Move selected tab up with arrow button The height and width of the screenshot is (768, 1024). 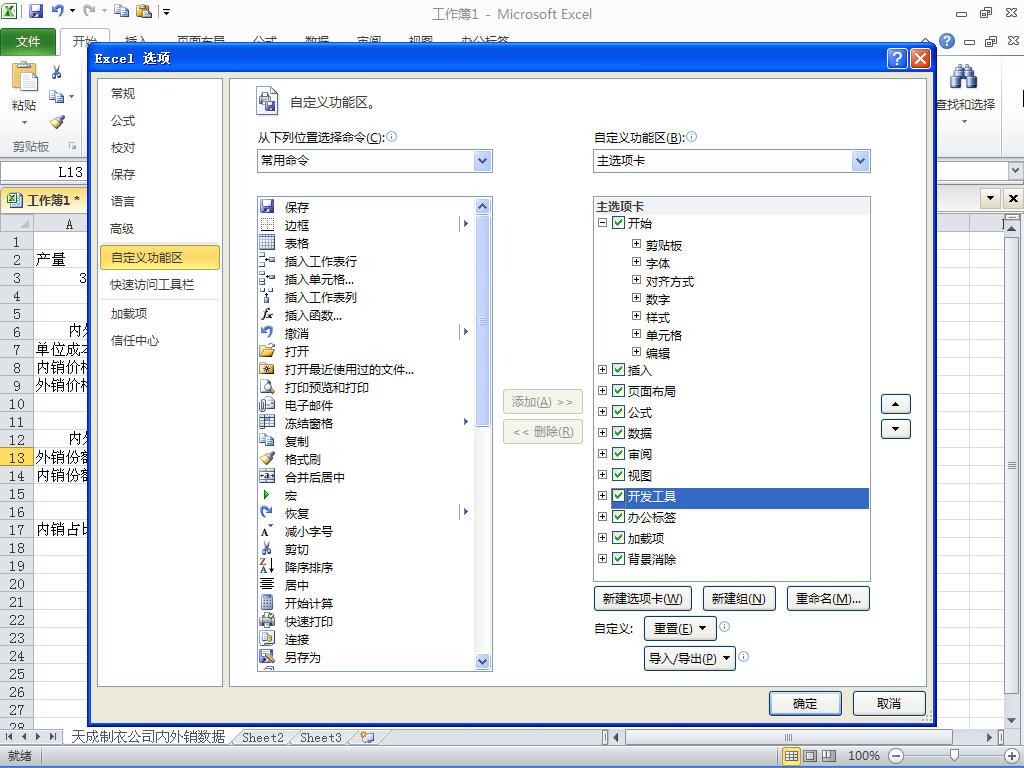[895, 404]
